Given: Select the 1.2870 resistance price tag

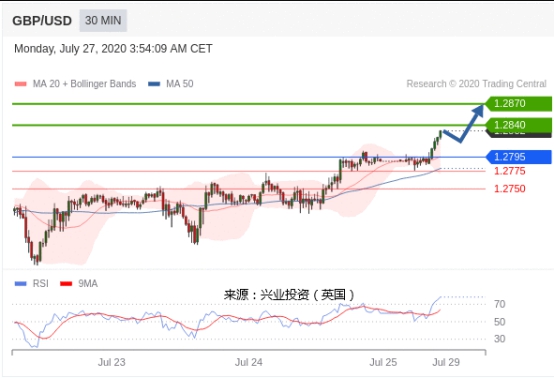Looking at the screenshot, I should click(518, 104).
